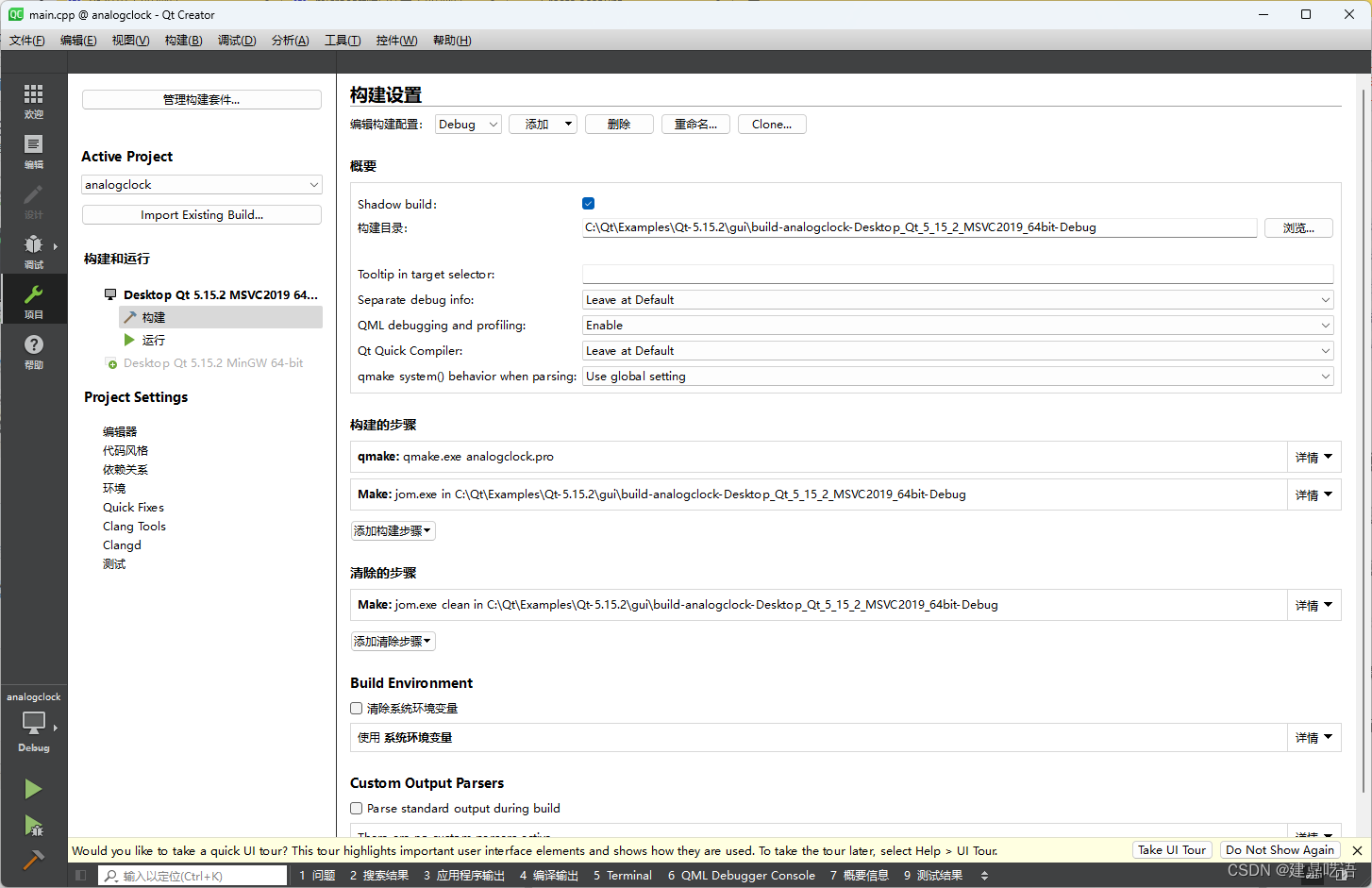Open the 帮助(H) menu
1372x888 pixels.
pos(452,40)
